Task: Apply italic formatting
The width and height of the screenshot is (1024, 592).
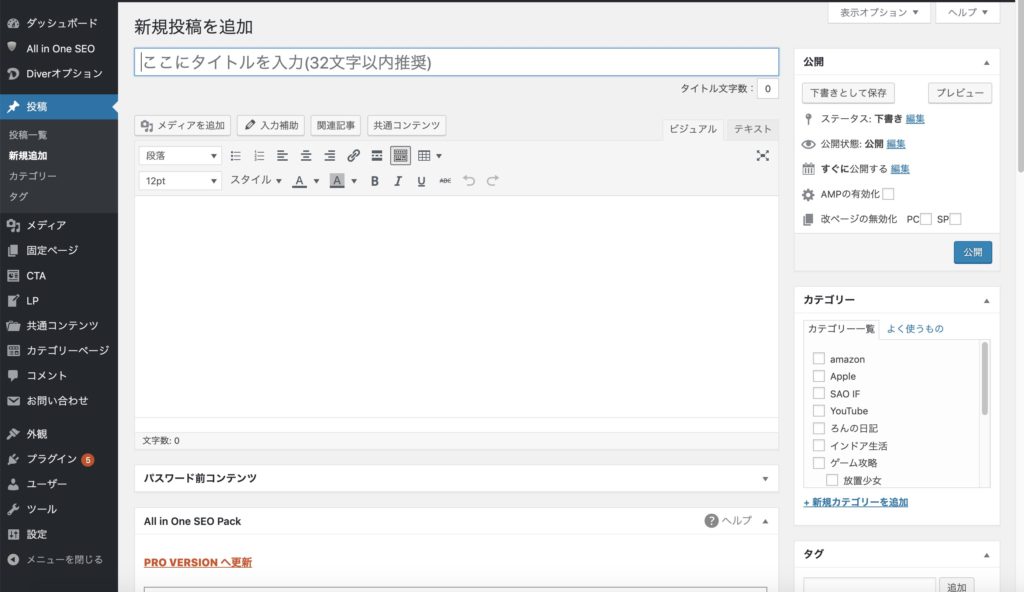Action: 398,181
